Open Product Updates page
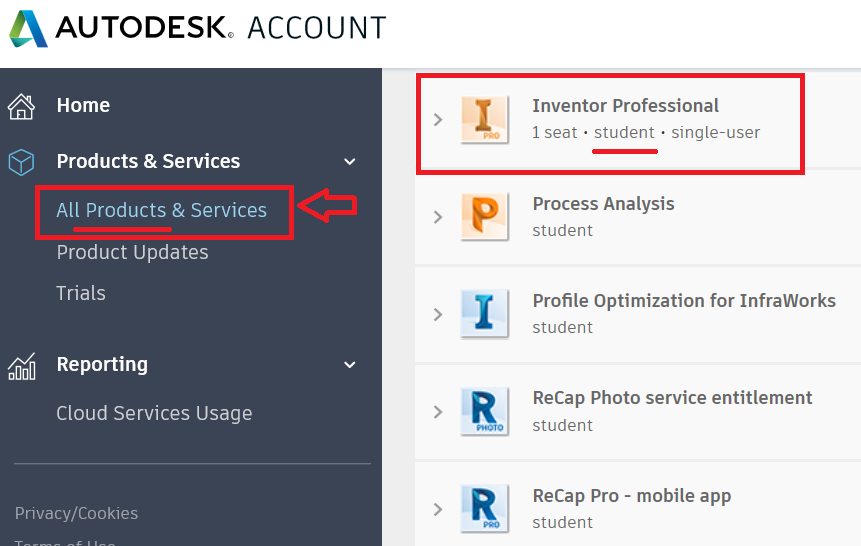This screenshot has width=861, height=546. (x=132, y=252)
